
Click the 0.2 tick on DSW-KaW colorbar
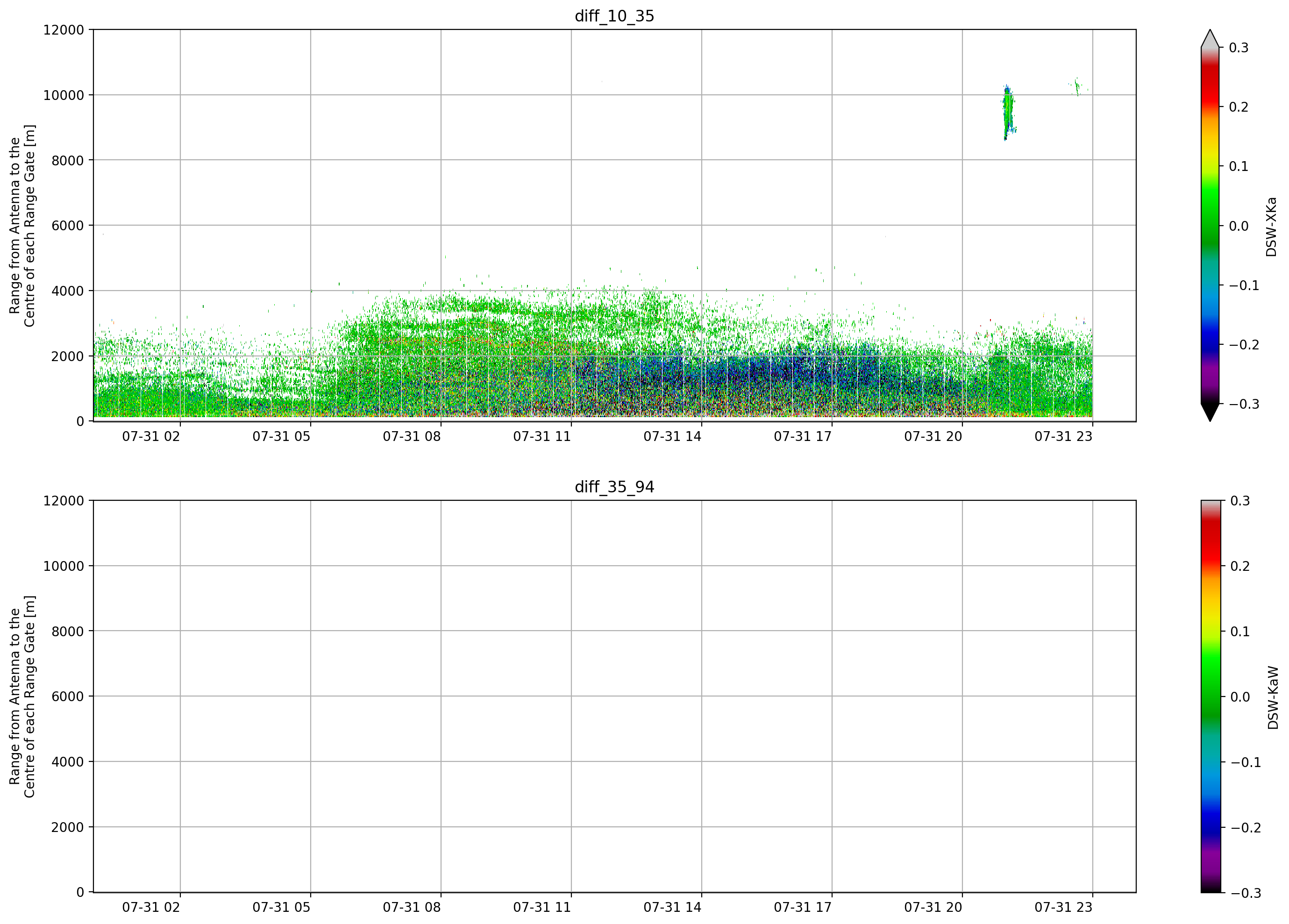1239,566
